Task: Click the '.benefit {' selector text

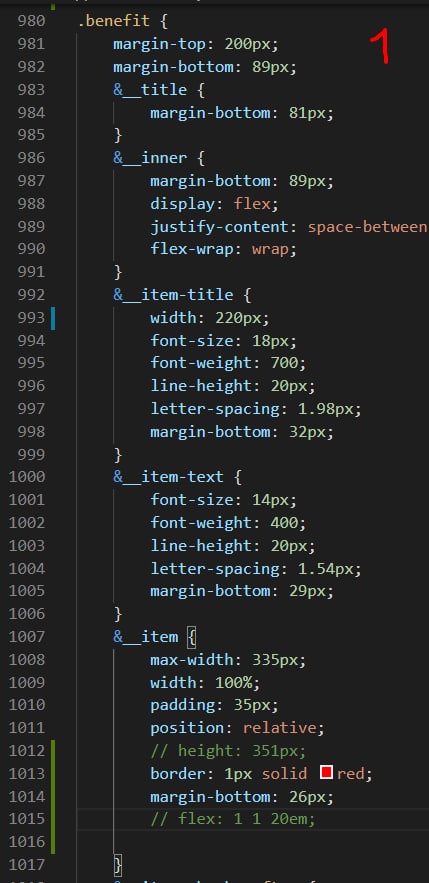Action: point(123,21)
